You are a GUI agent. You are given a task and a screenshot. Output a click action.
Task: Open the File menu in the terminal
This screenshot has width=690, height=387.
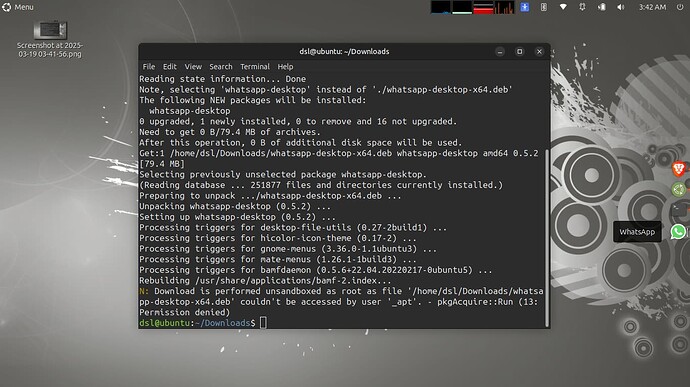pyautogui.click(x=149, y=66)
